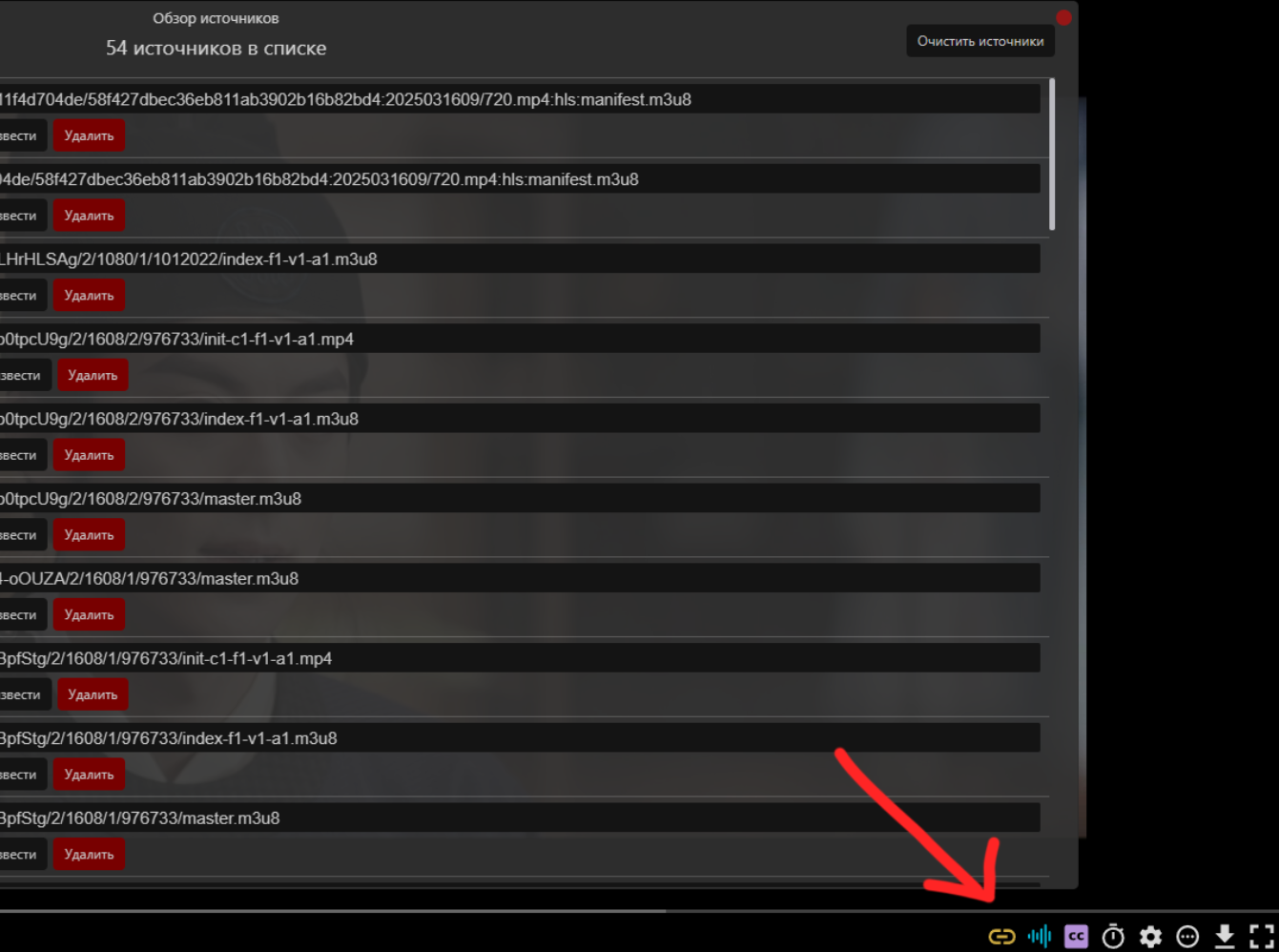This screenshot has width=1279, height=952.
Task: Delete the last BpfStg master.m3u8 source
Action: coord(89,855)
